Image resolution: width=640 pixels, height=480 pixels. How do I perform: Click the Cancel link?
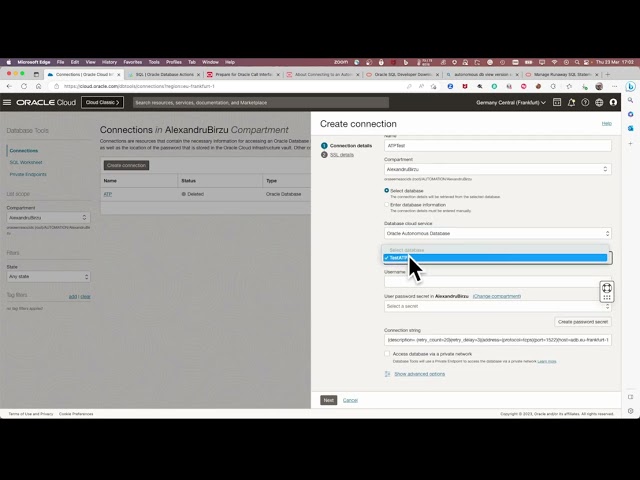(x=350, y=400)
